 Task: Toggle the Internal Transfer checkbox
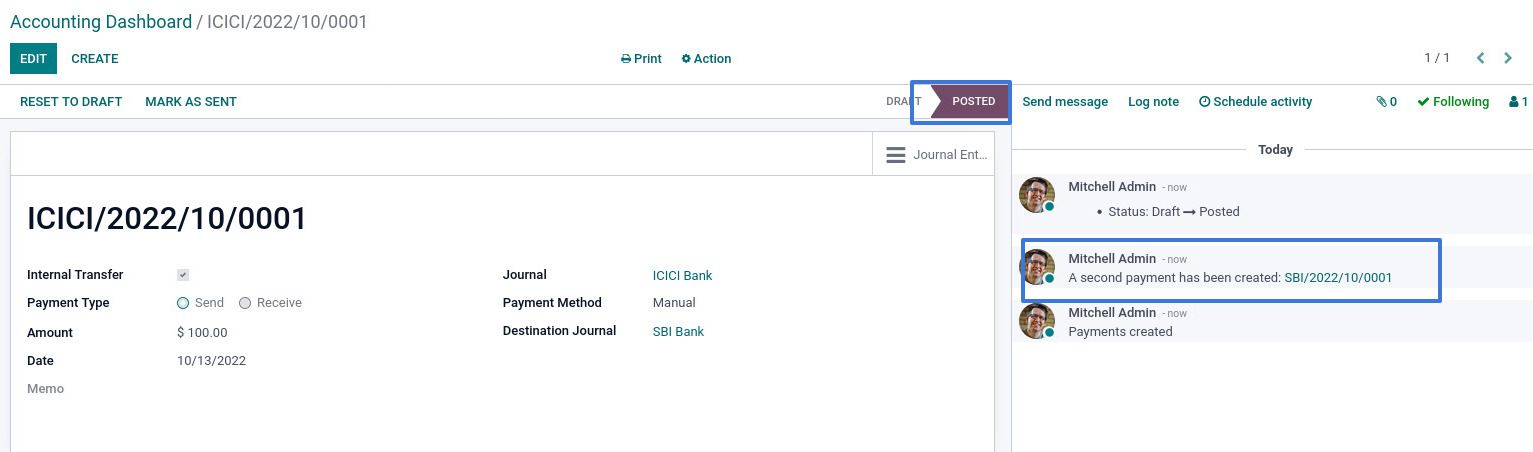pyautogui.click(x=183, y=275)
